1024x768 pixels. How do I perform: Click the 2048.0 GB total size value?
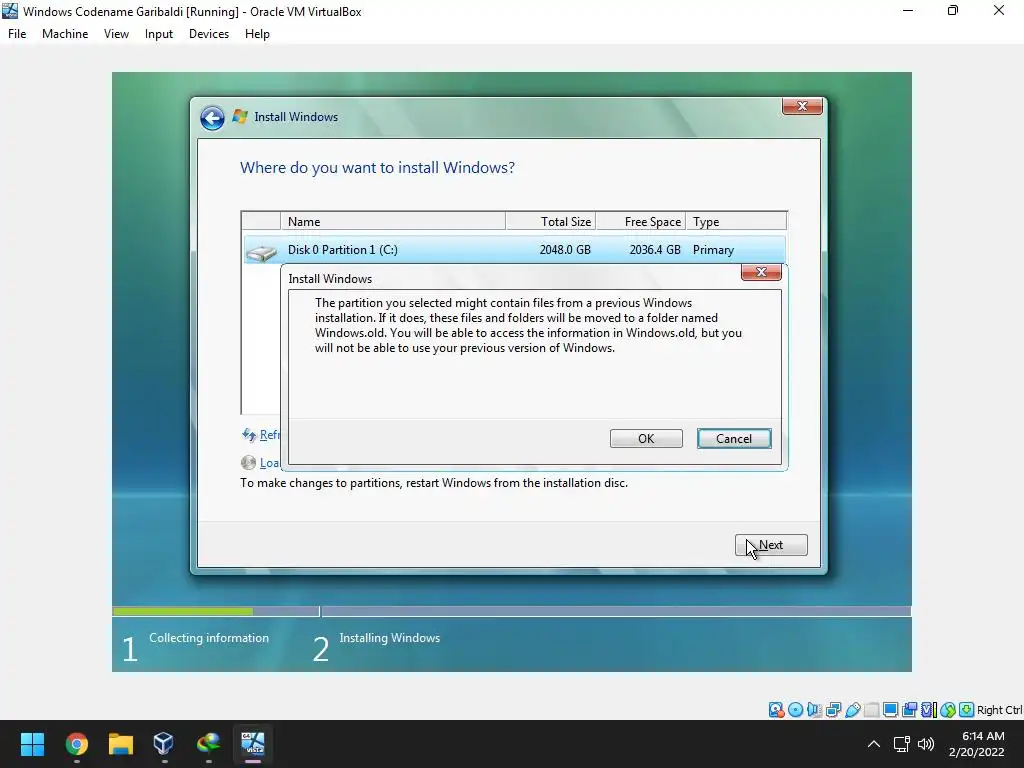tap(565, 250)
